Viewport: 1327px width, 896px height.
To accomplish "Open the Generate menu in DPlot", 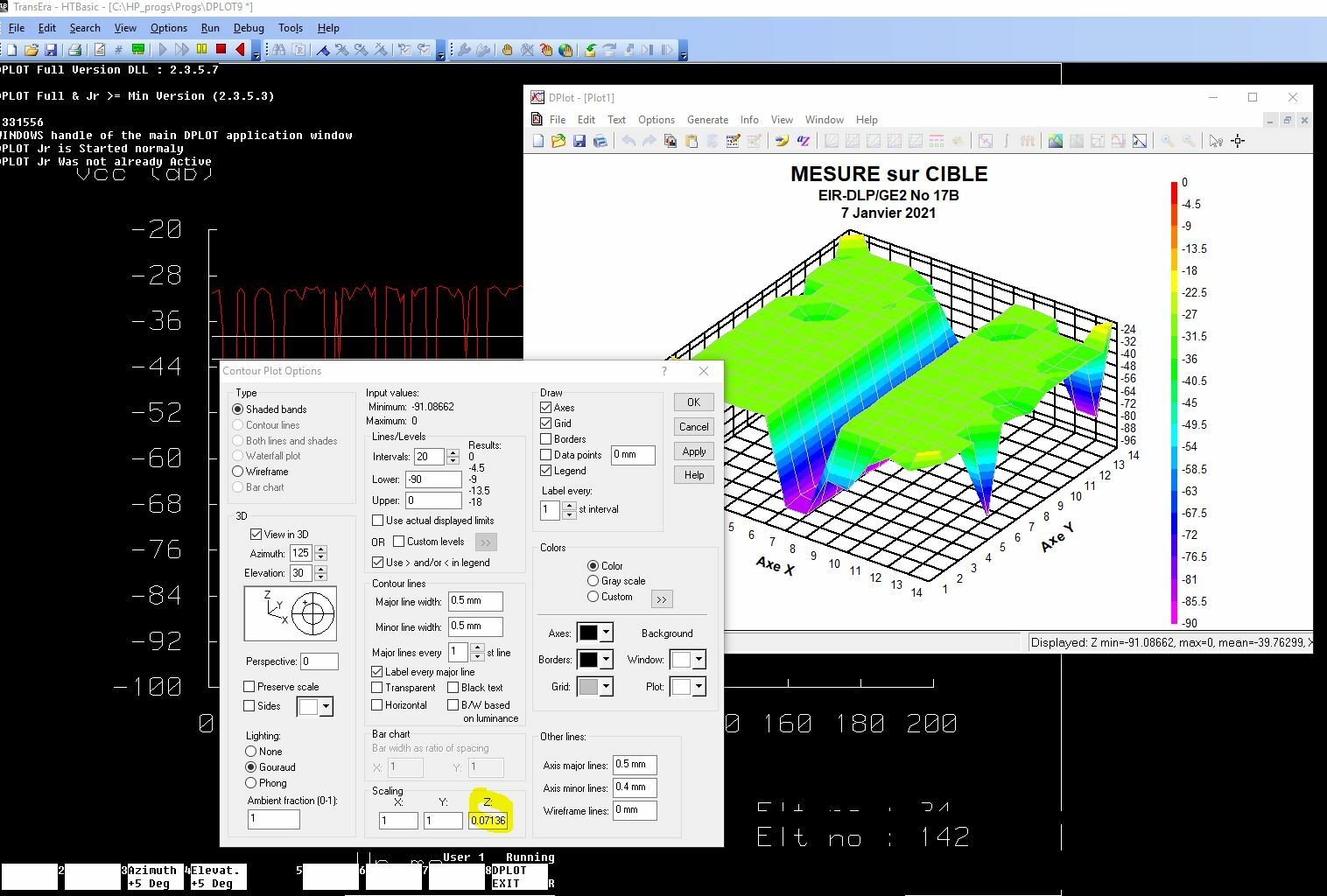I will click(707, 120).
